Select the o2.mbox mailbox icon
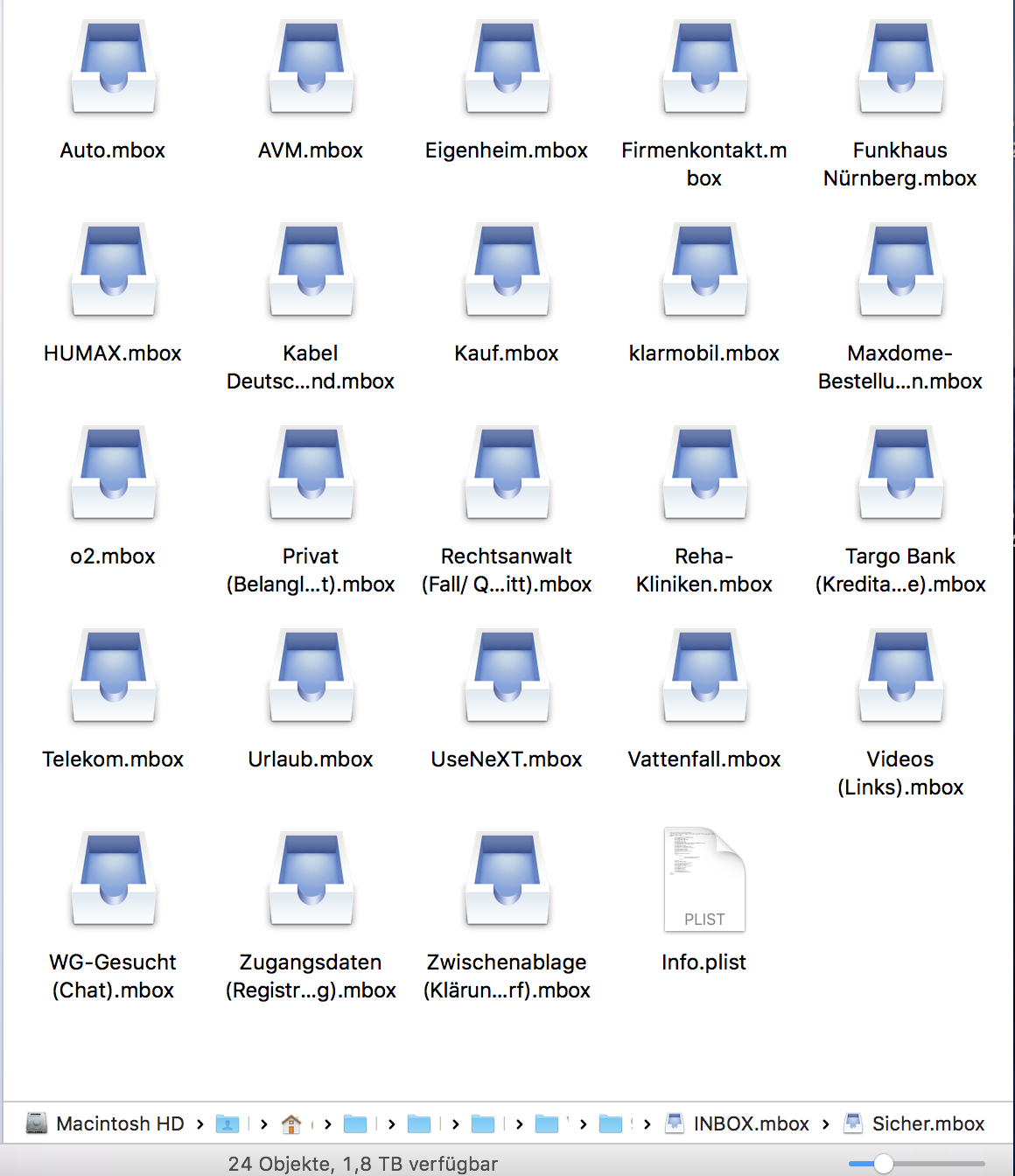The height and width of the screenshot is (1176, 1015). [114, 473]
